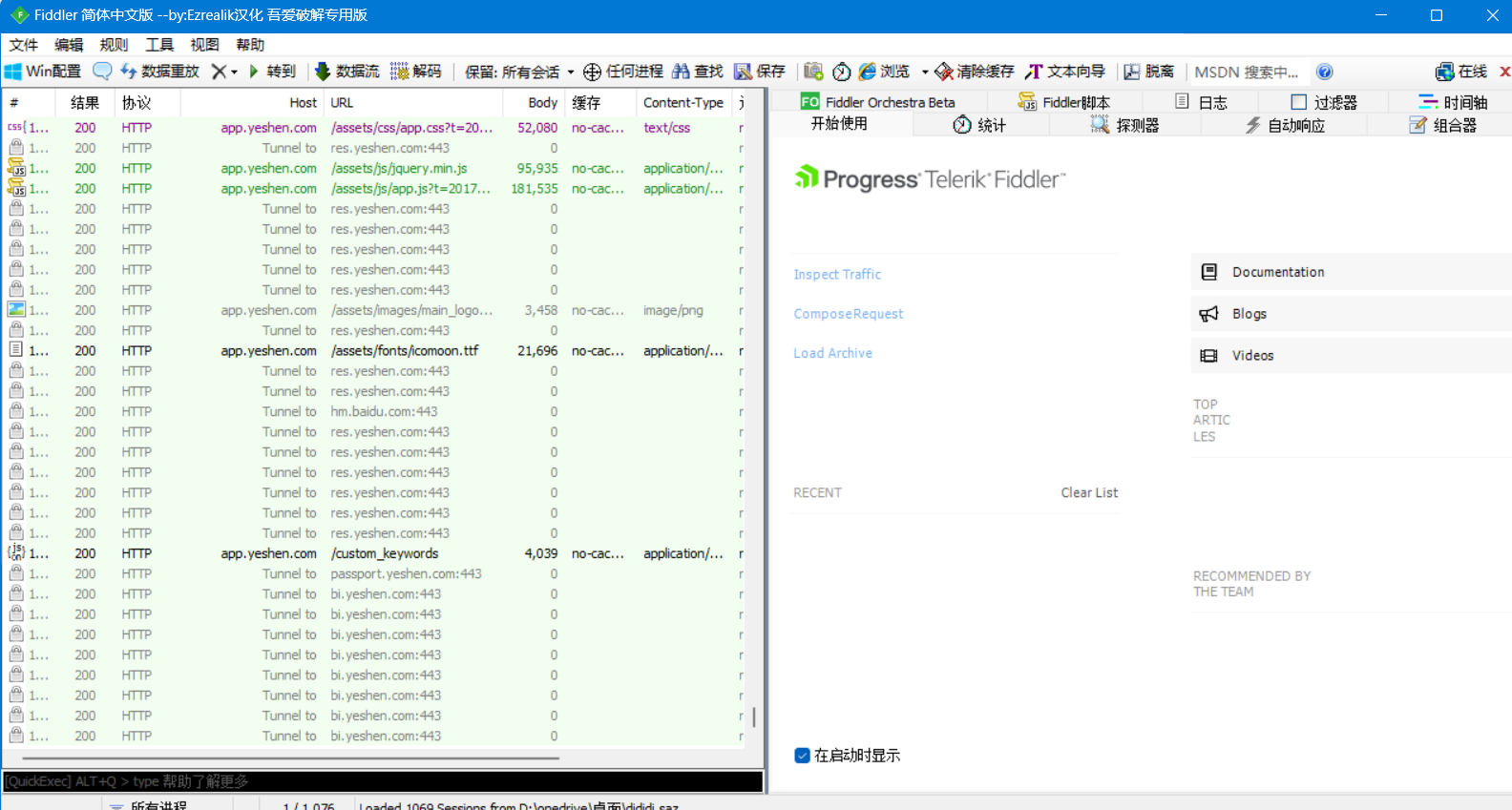Image resolution: width=1512 pixels, height=810 pixels.
Task: Click the screenshot camera toolbar icon
Action: [813, 72]
